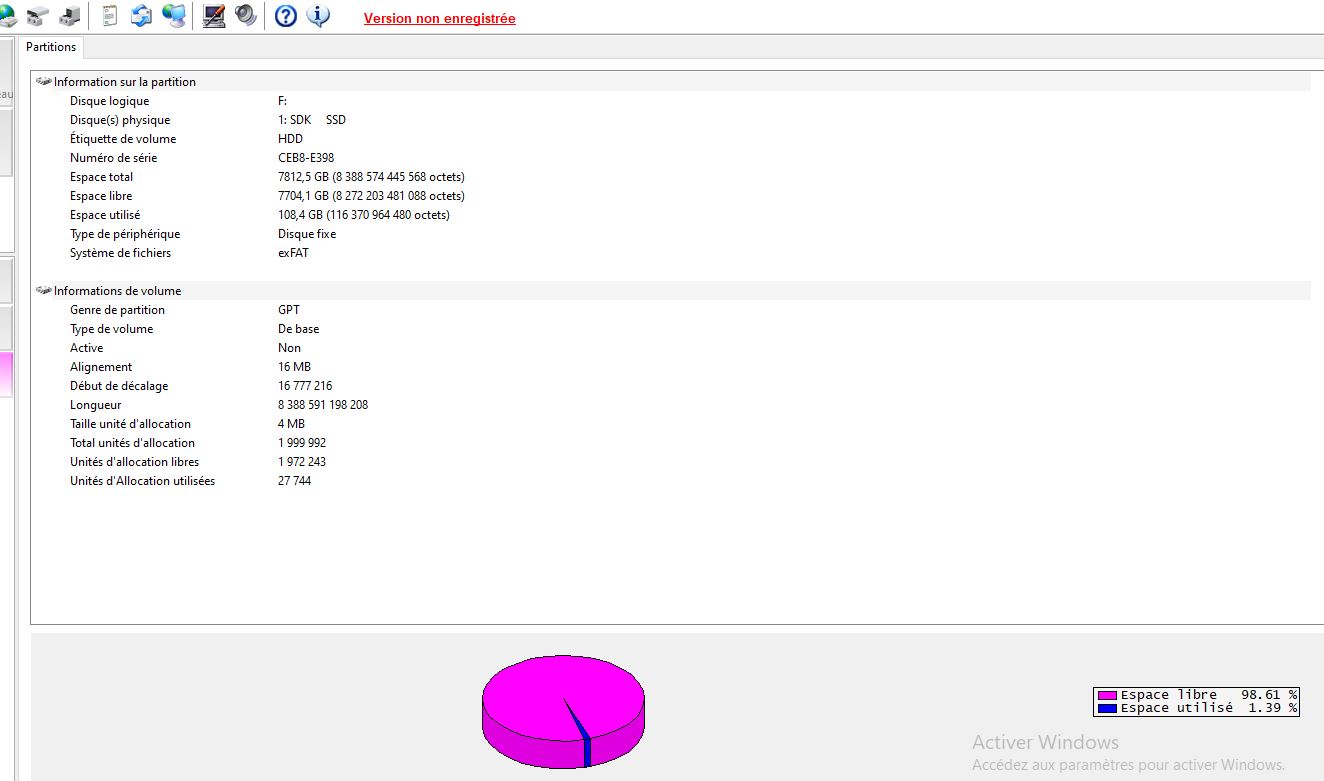Click the speaker sound toolbar icon
This screenshot has height=781, width=1324.
click(246, 16)
